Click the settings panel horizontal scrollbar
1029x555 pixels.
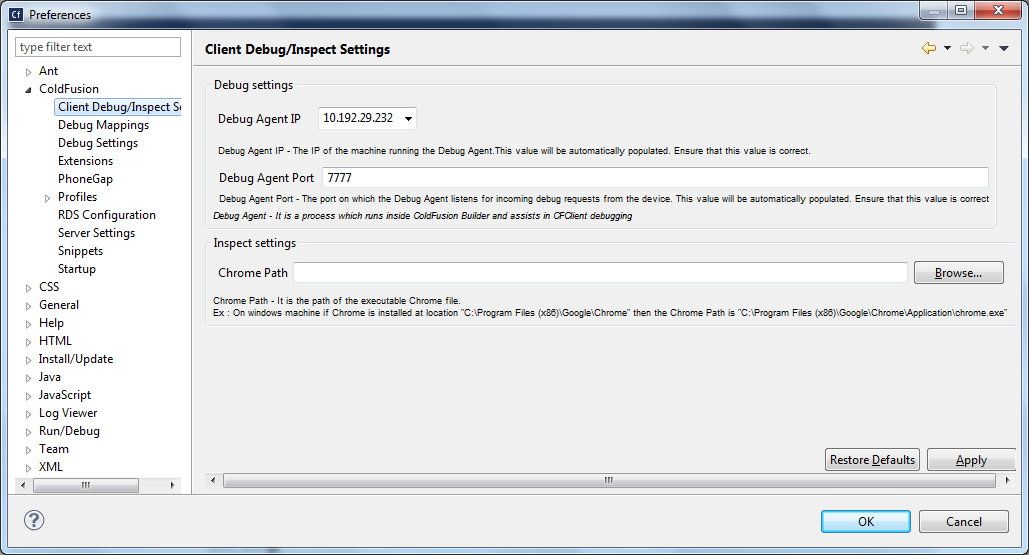(608, 481)
